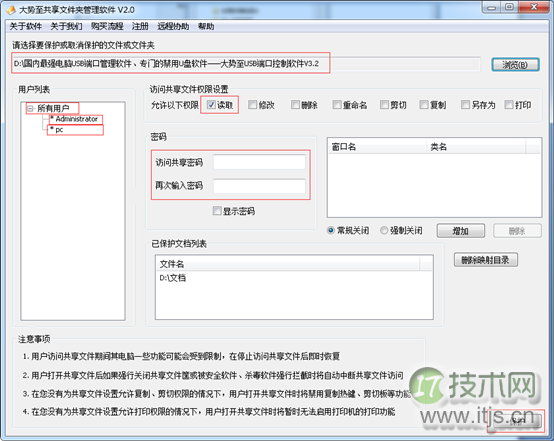The width and height of the screenshot is (554, 441).
Task: Check the 打印 permission box
Action: pos(509,105)
